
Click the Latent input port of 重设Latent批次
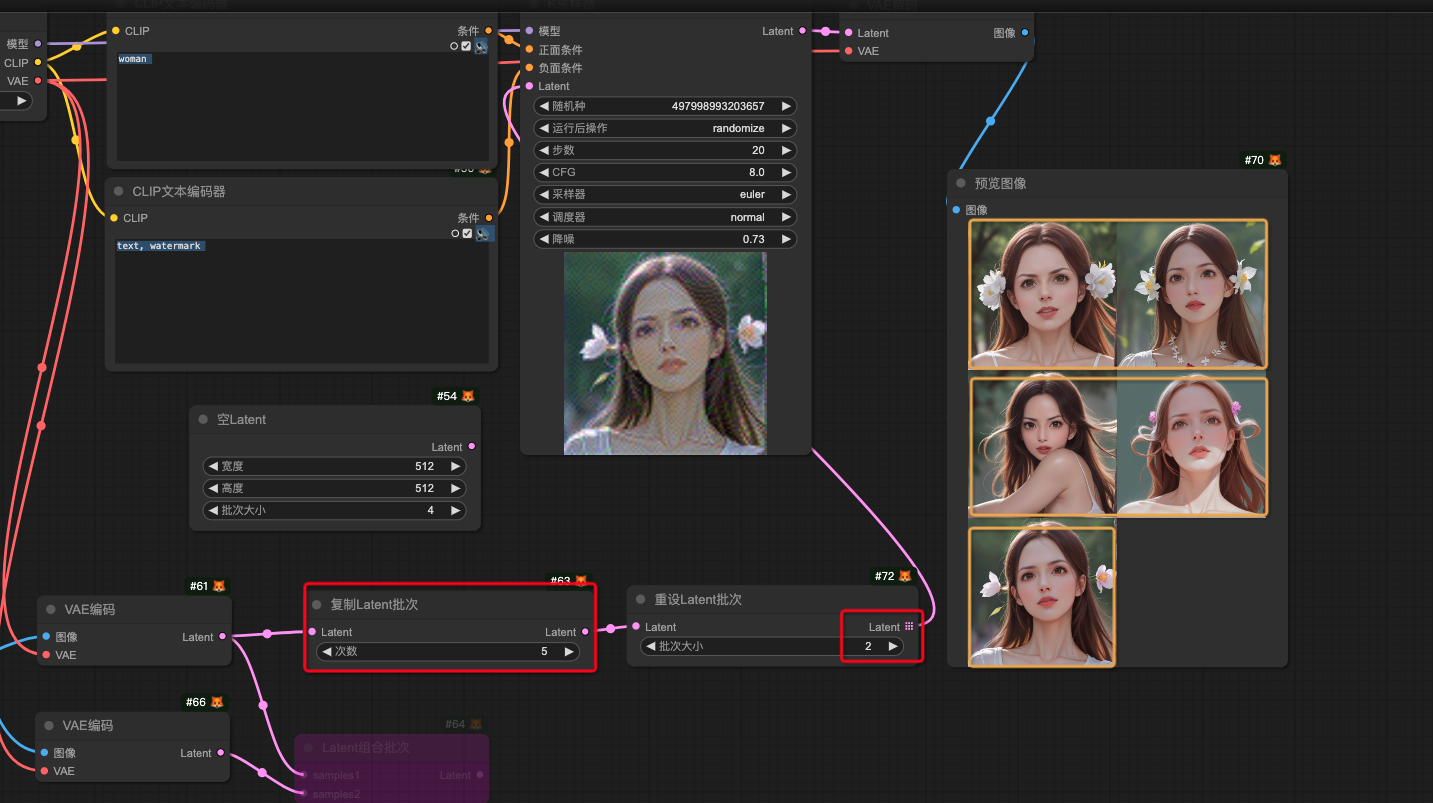[x=637, y=627]
